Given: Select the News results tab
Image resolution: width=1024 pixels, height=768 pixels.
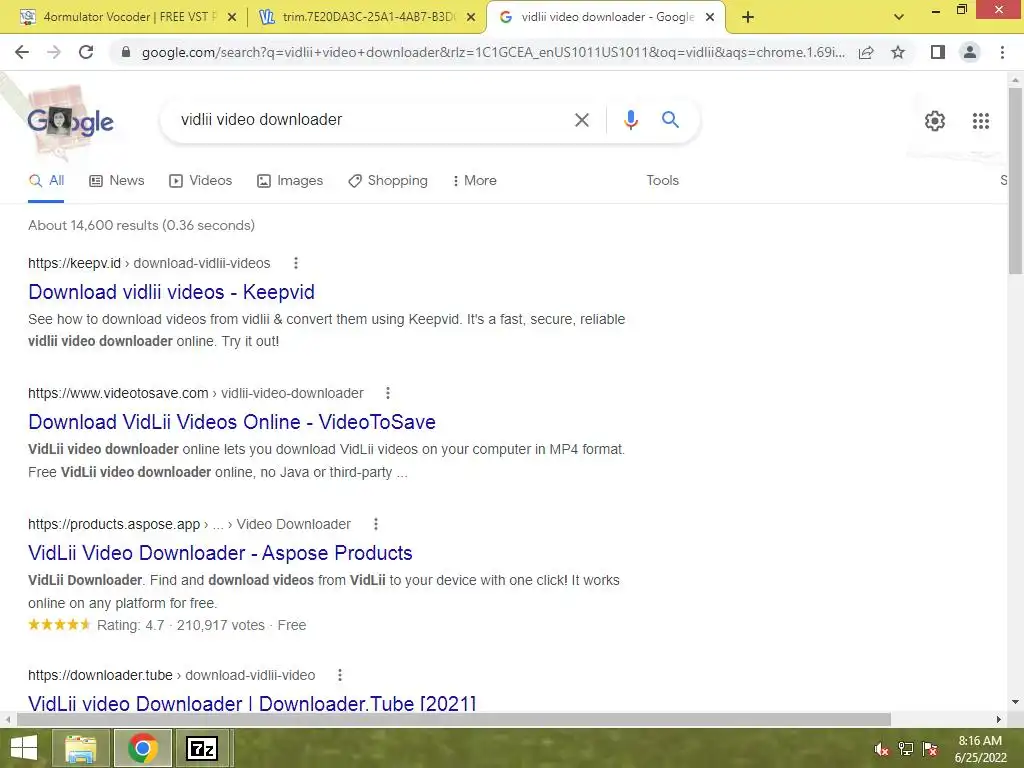Looking at the screenshot, I should [x=117, y=181].
